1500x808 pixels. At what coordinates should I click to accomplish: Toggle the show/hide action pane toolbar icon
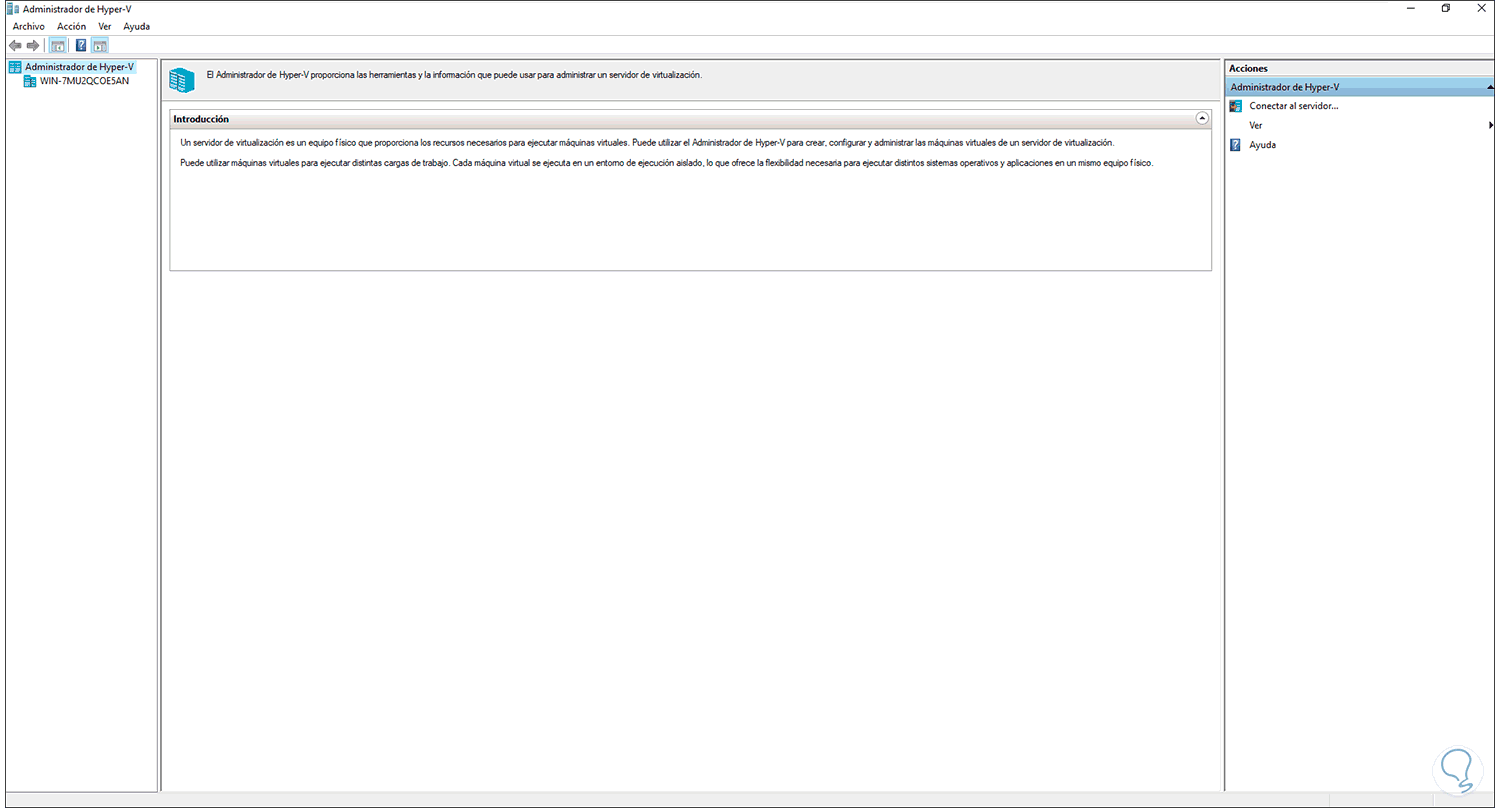tap(100, 45)
